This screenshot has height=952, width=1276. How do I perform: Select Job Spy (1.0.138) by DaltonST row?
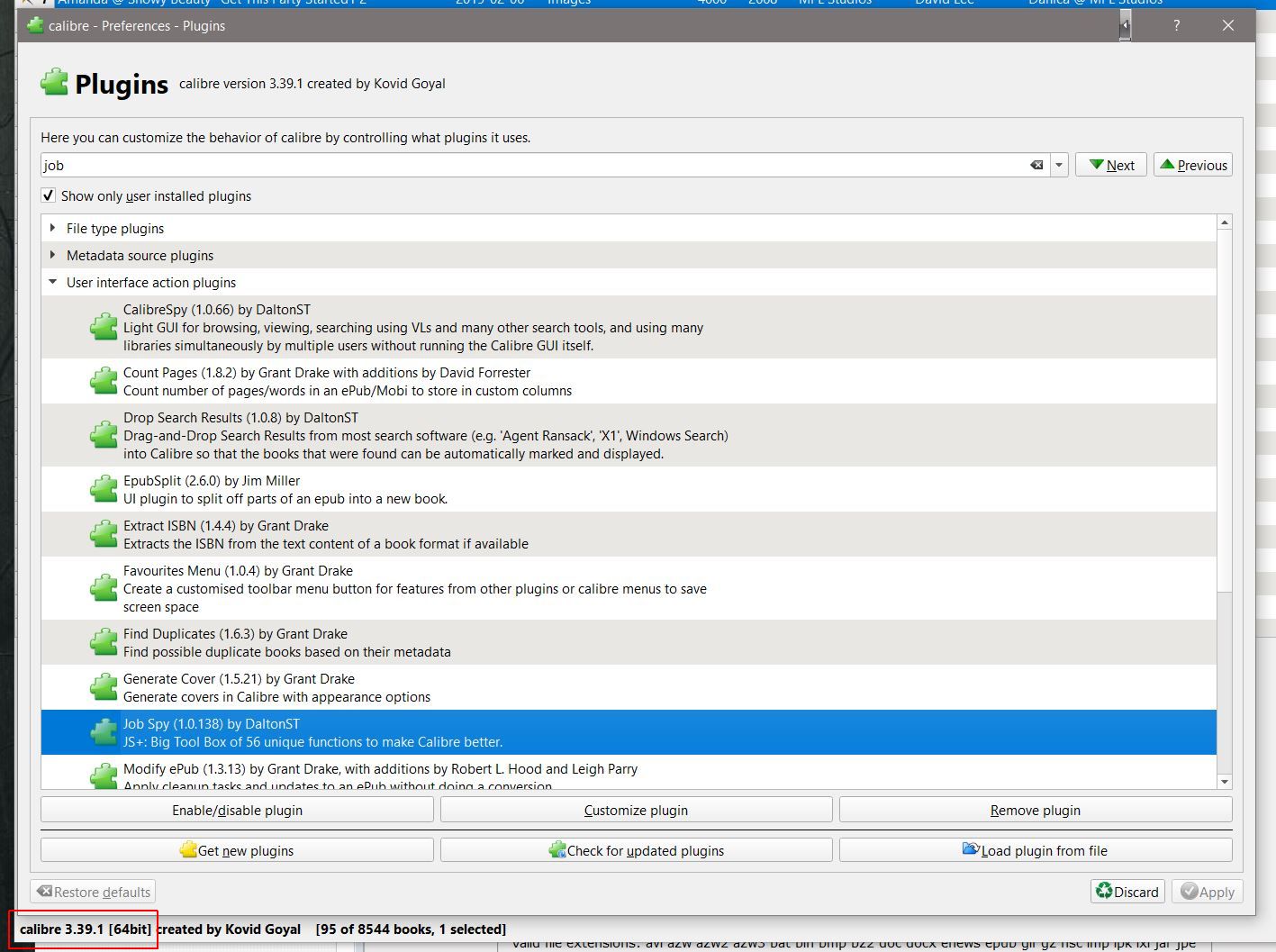point(629,732)
